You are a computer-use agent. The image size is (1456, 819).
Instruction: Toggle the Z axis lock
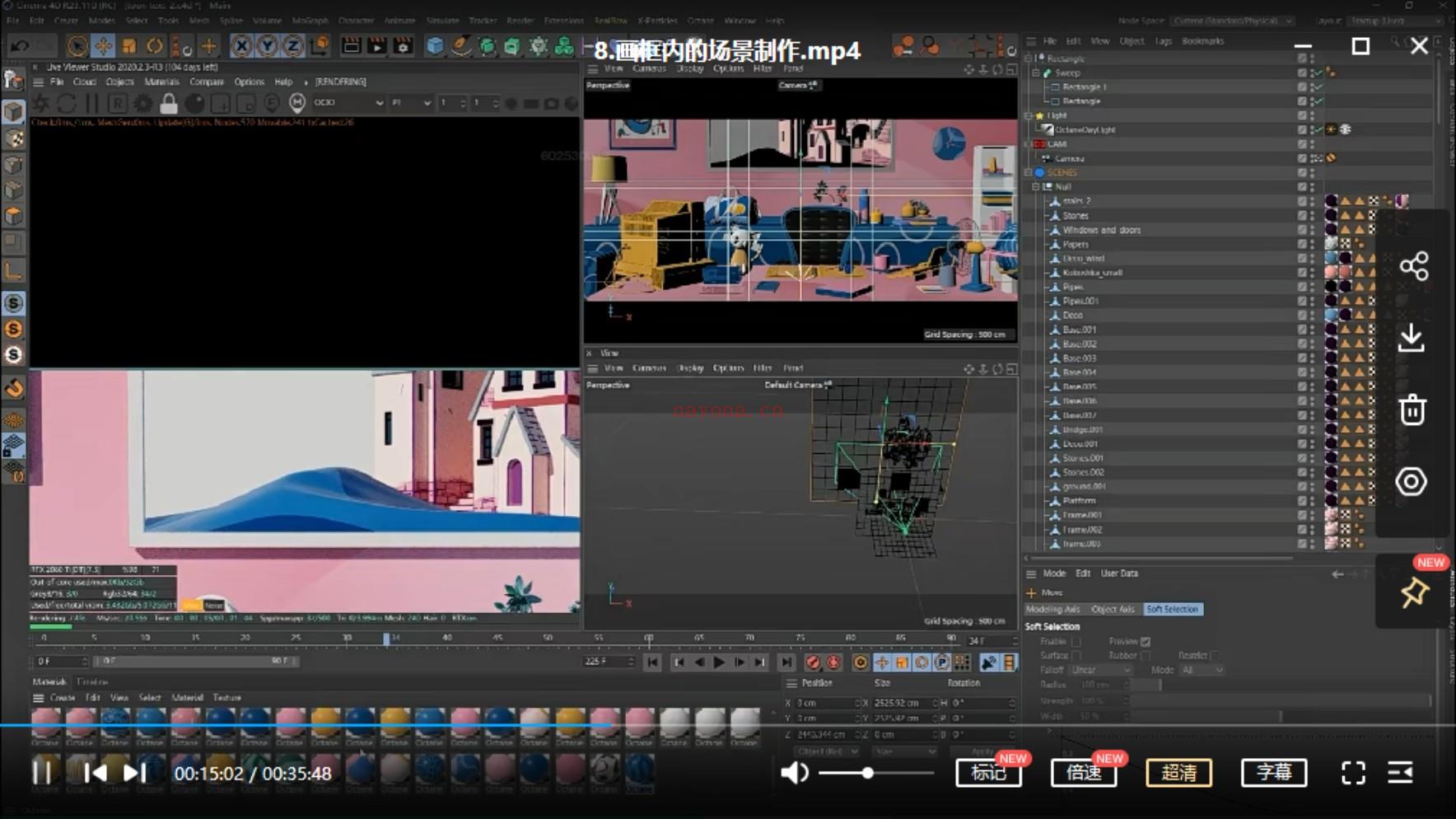pos(292,45)
